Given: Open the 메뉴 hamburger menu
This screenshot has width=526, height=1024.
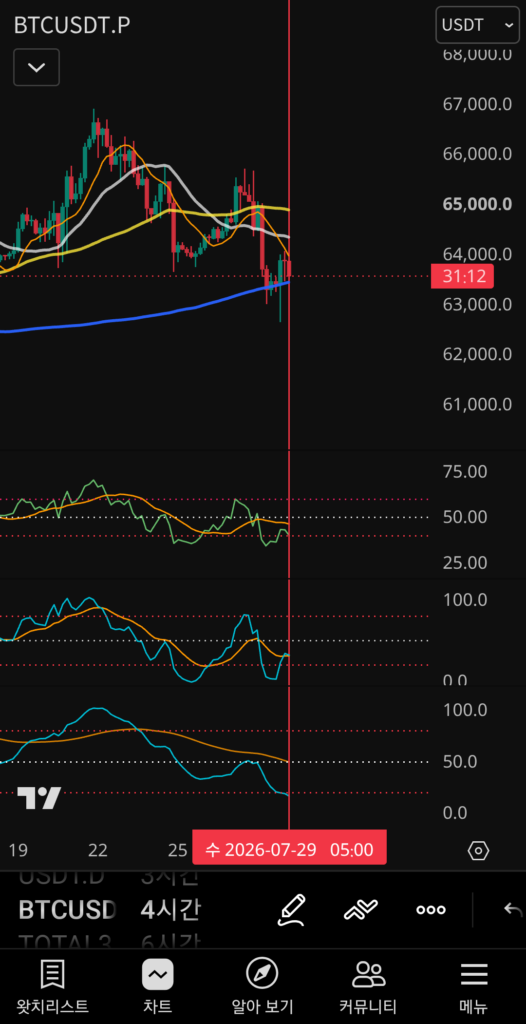Looking at the screenshot, I should coord(474,986).
